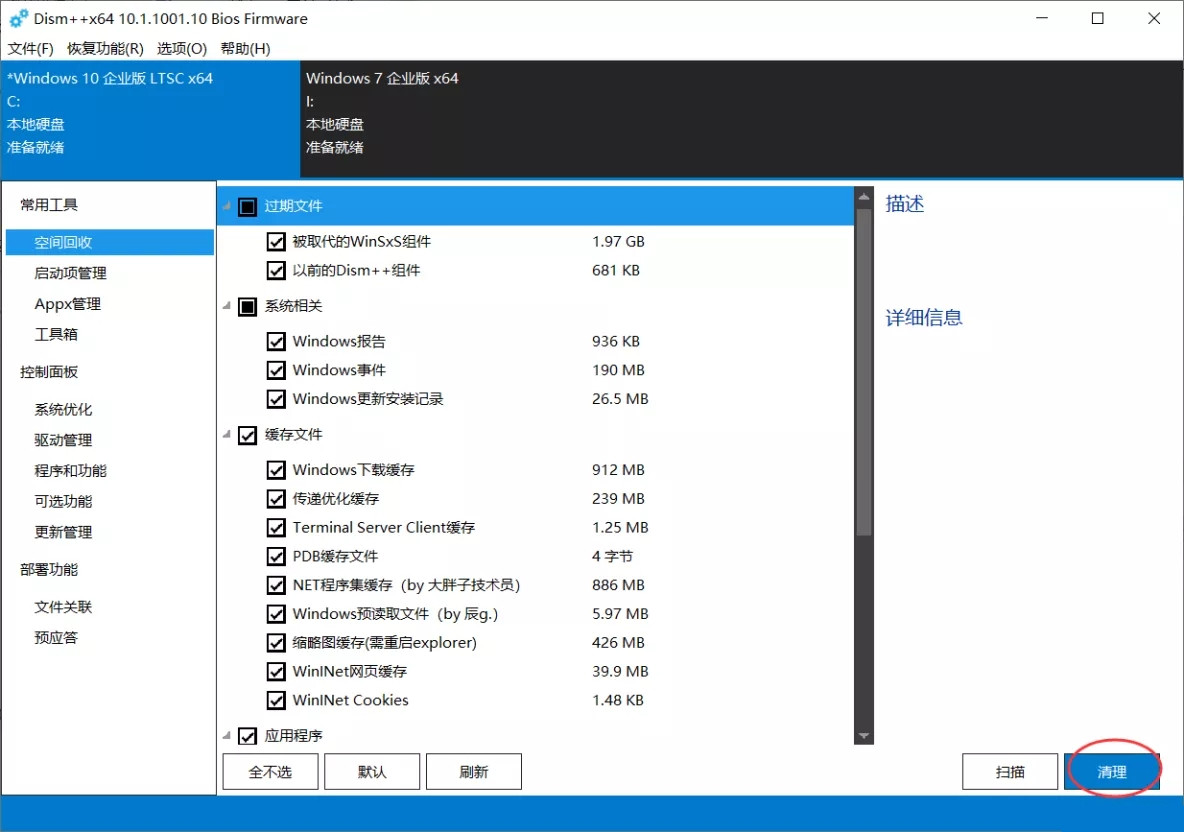The width and height of the screenshot is (1184, 832).
Task: Uncheck Terminal Server Client缓存 checkbox
Action: pyautogui.click(x=276, y=527)
